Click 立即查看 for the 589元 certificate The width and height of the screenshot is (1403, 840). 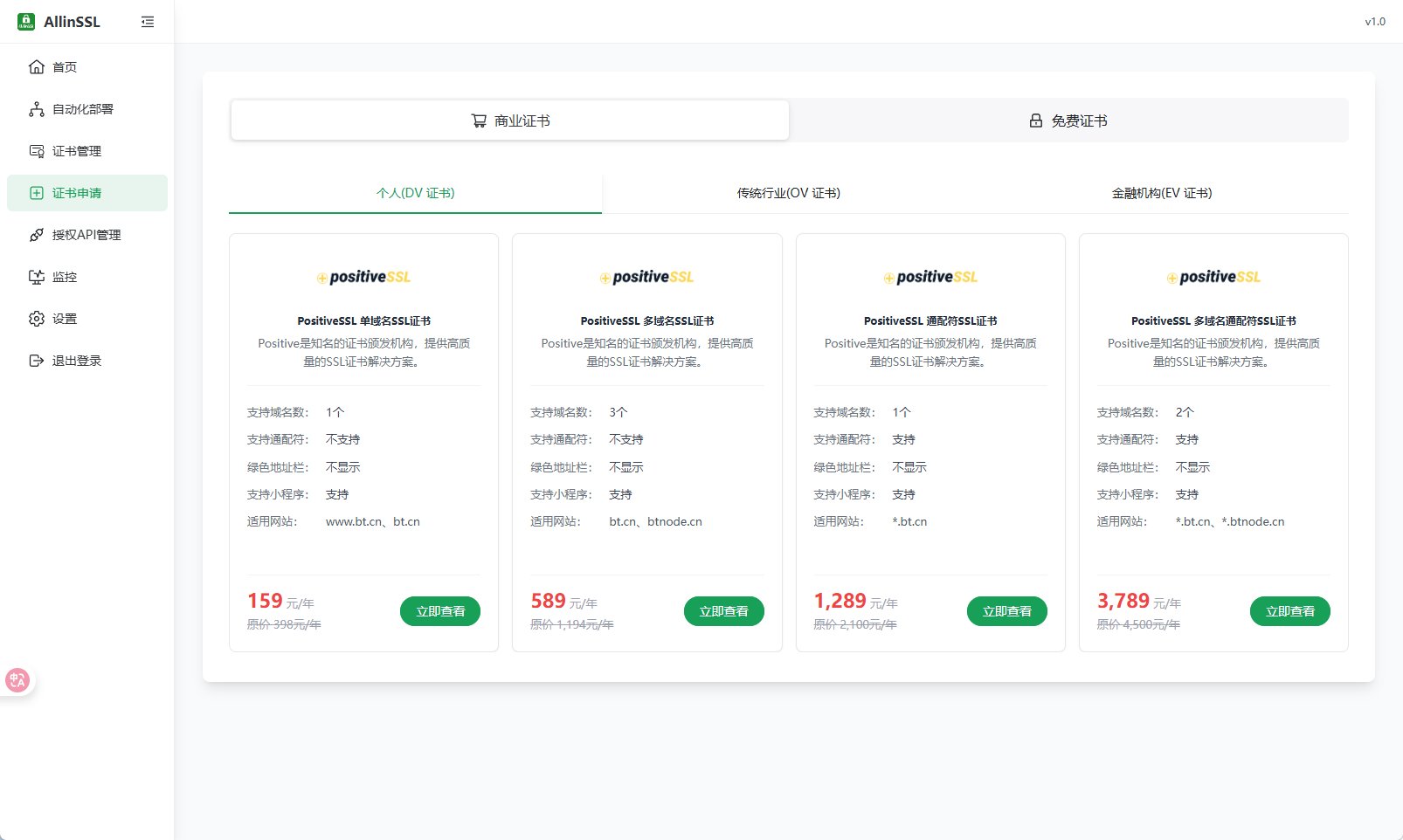coord(724,611)
